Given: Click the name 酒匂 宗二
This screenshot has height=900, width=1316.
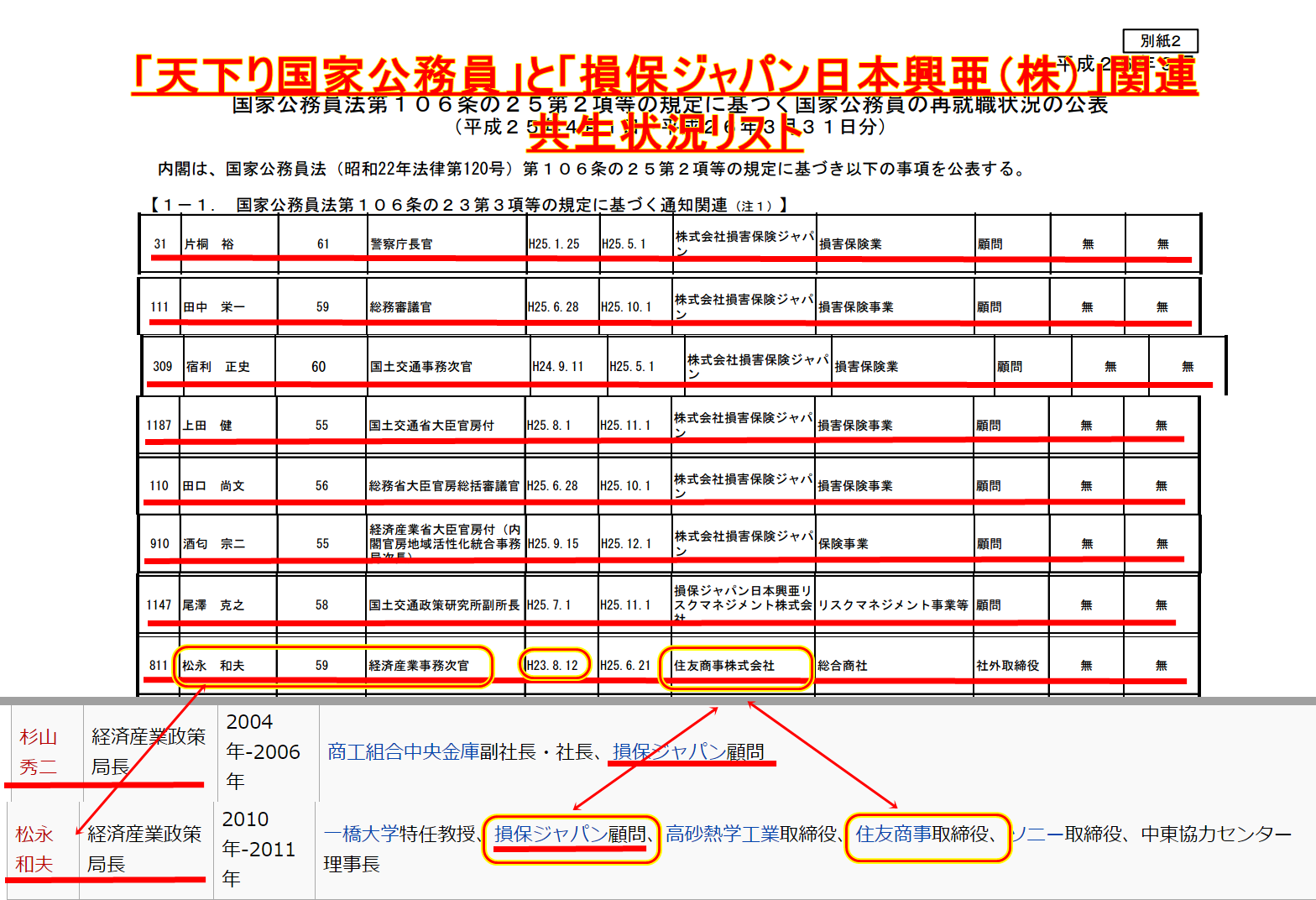Looking at the screenshot, I should (214, 544).
